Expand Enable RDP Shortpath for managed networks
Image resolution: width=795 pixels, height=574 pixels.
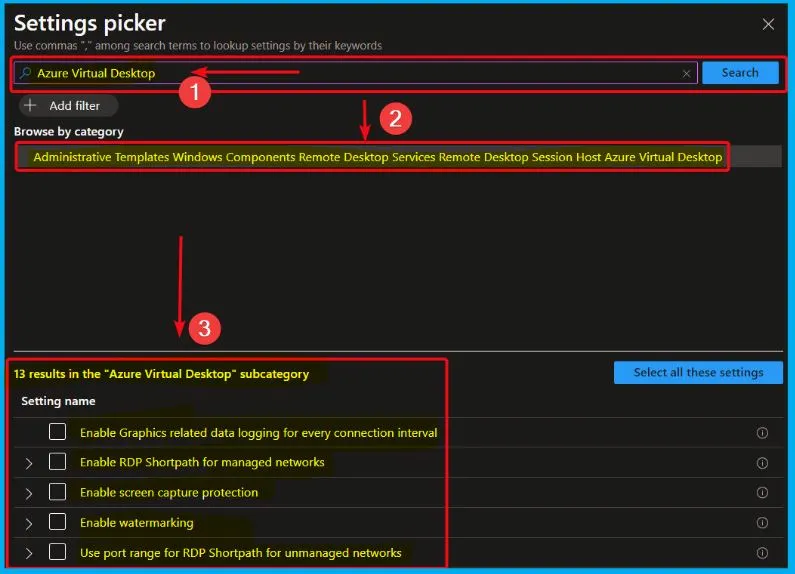click(x=29, y=463)
